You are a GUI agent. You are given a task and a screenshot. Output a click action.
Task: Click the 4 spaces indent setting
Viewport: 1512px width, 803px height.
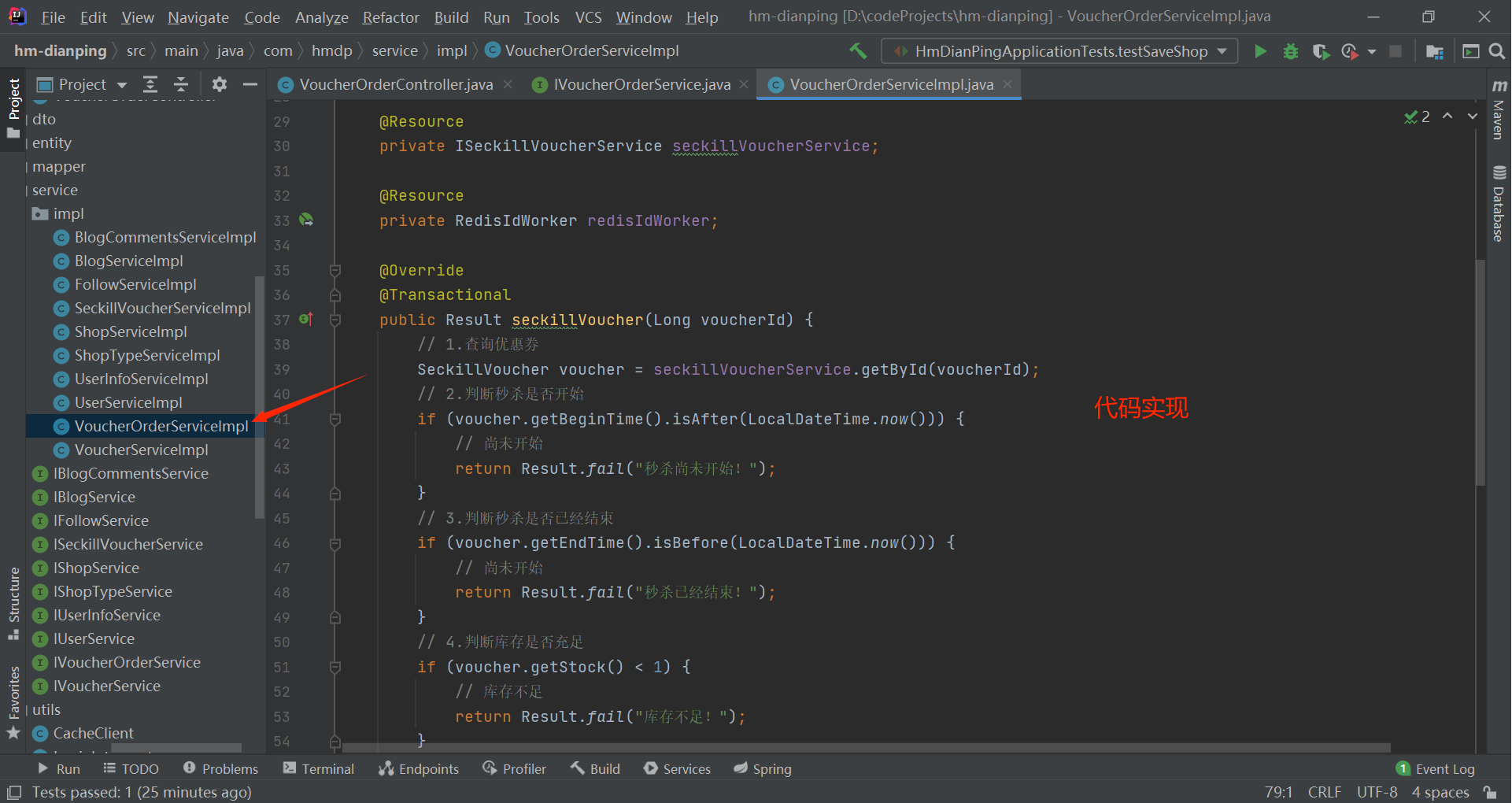[1440, 792]
